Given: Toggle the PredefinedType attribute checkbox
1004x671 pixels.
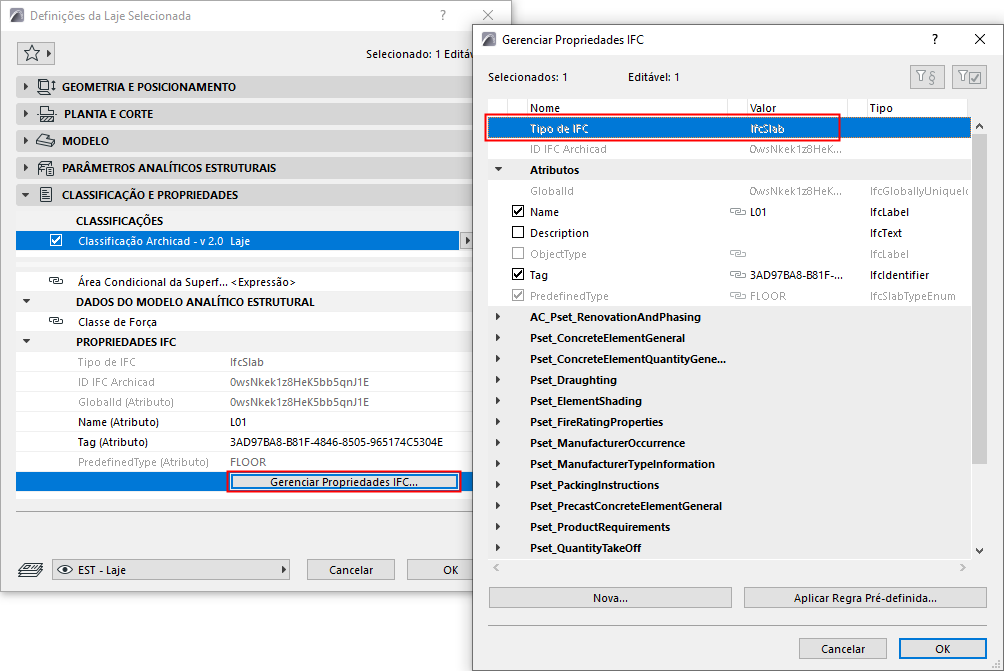Looking at the screenshot, I should click(x=518, y=295).
